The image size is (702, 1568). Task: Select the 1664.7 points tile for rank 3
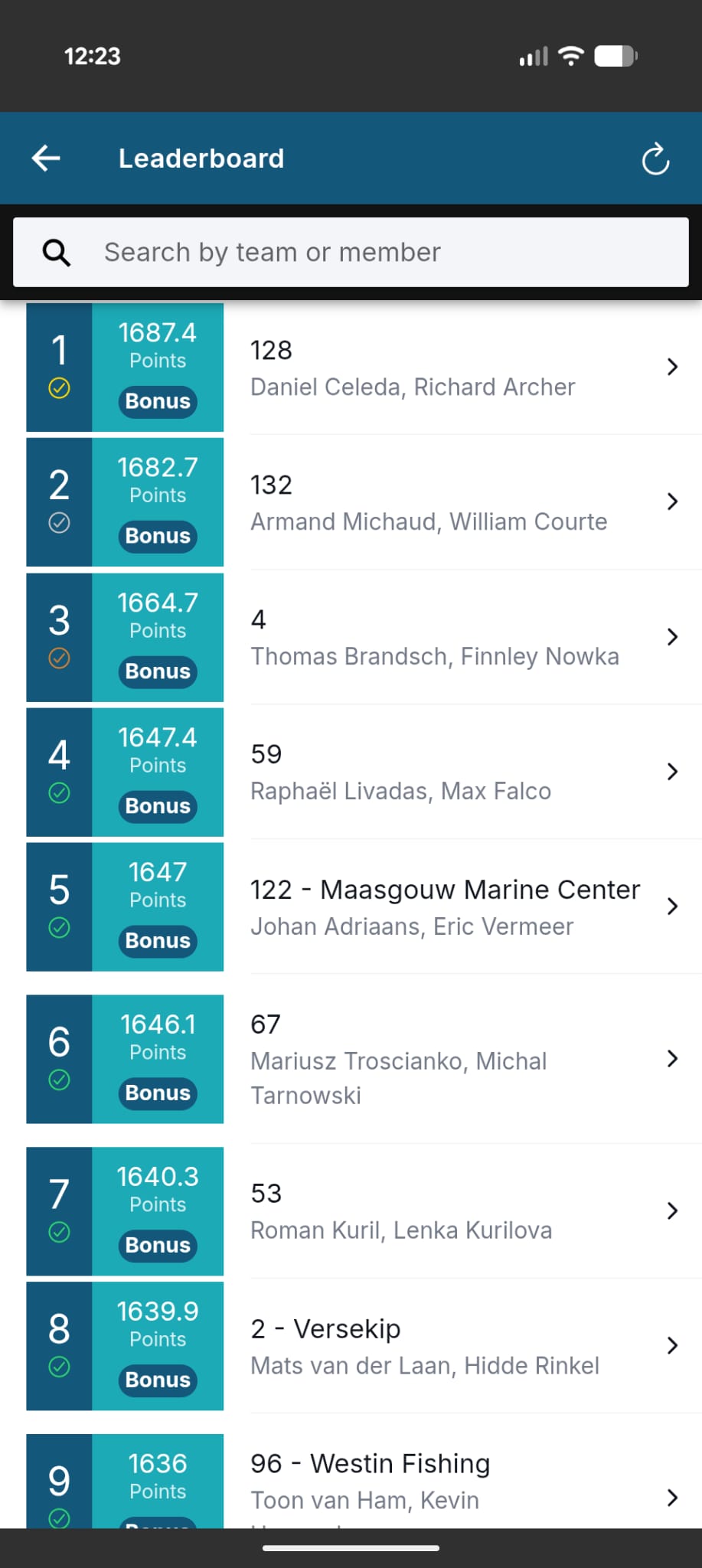[x=158, y=637]
